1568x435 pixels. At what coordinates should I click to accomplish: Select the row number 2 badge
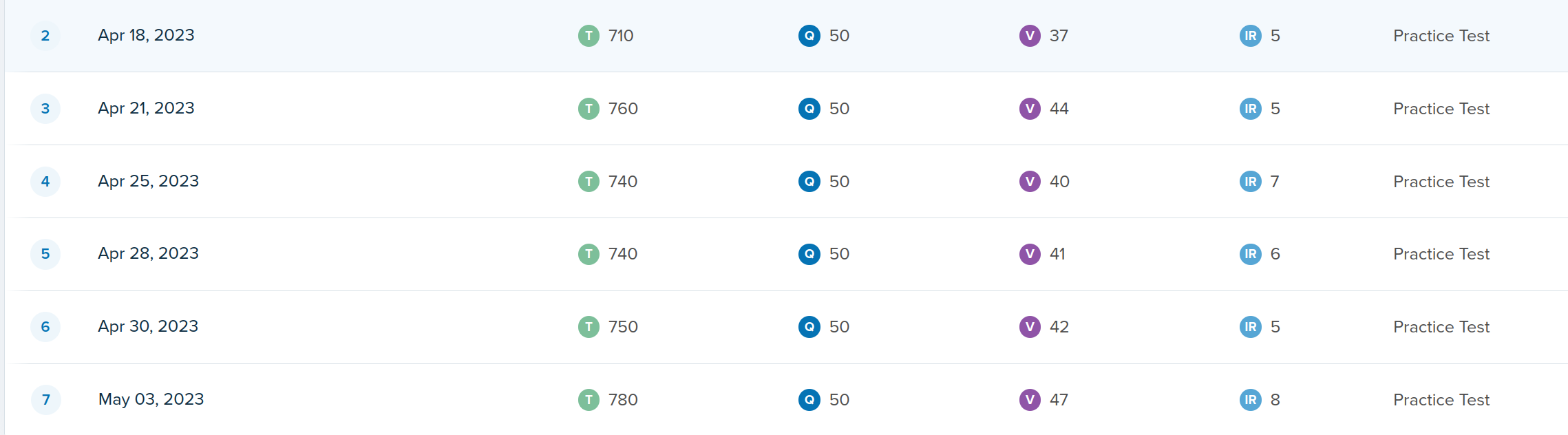tap(45, 36)
